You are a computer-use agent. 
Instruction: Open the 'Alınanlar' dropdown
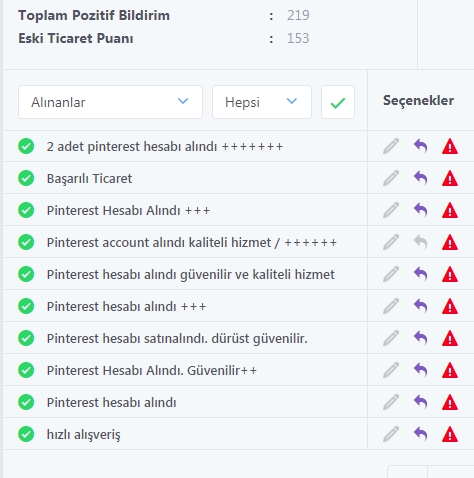point(110,102)
